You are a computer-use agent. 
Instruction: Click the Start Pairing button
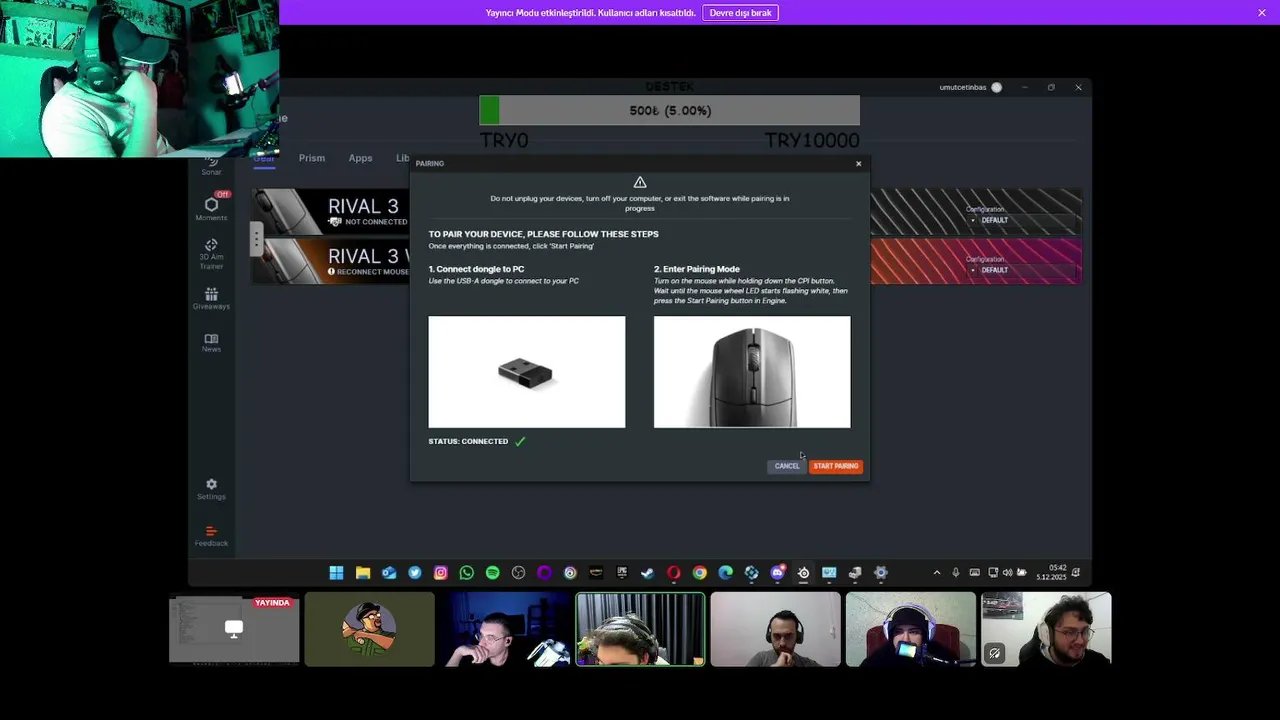click(x=836, y=466)
